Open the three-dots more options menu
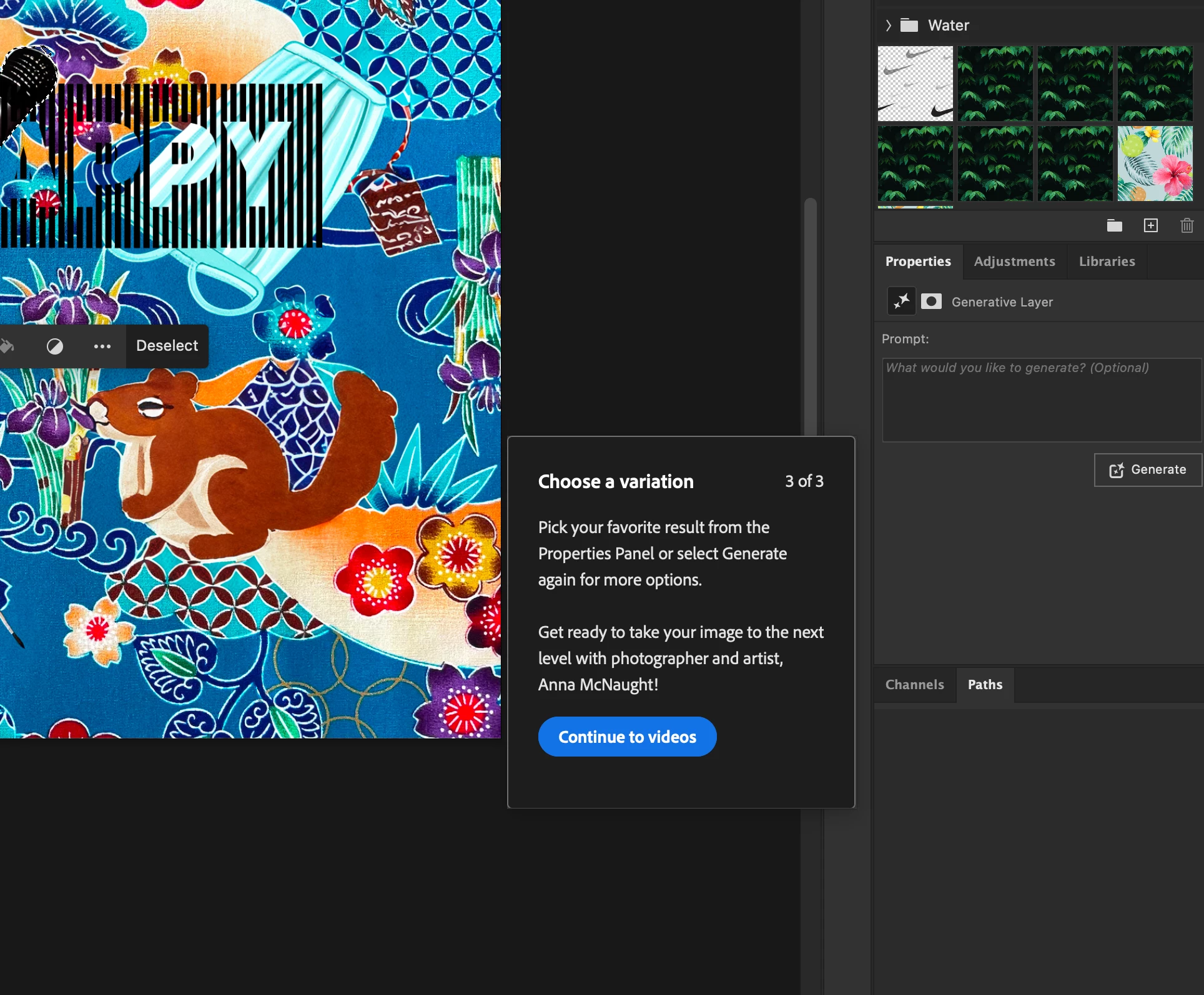The height and width of the screenshot is (995, 1204). 102,346
